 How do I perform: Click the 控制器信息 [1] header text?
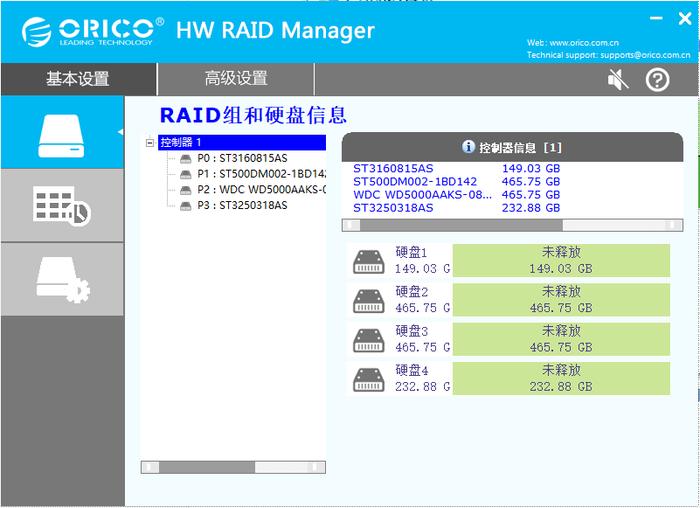point(520,148)
